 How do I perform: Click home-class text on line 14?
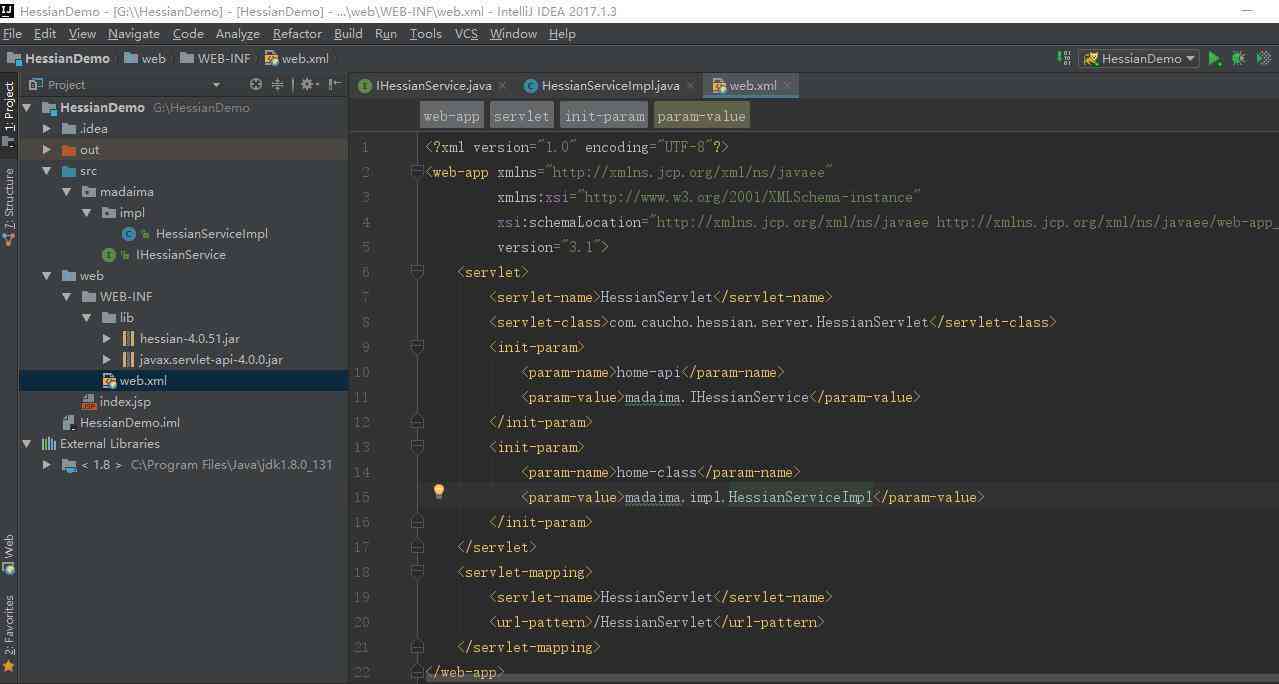[x=656, y=472]
